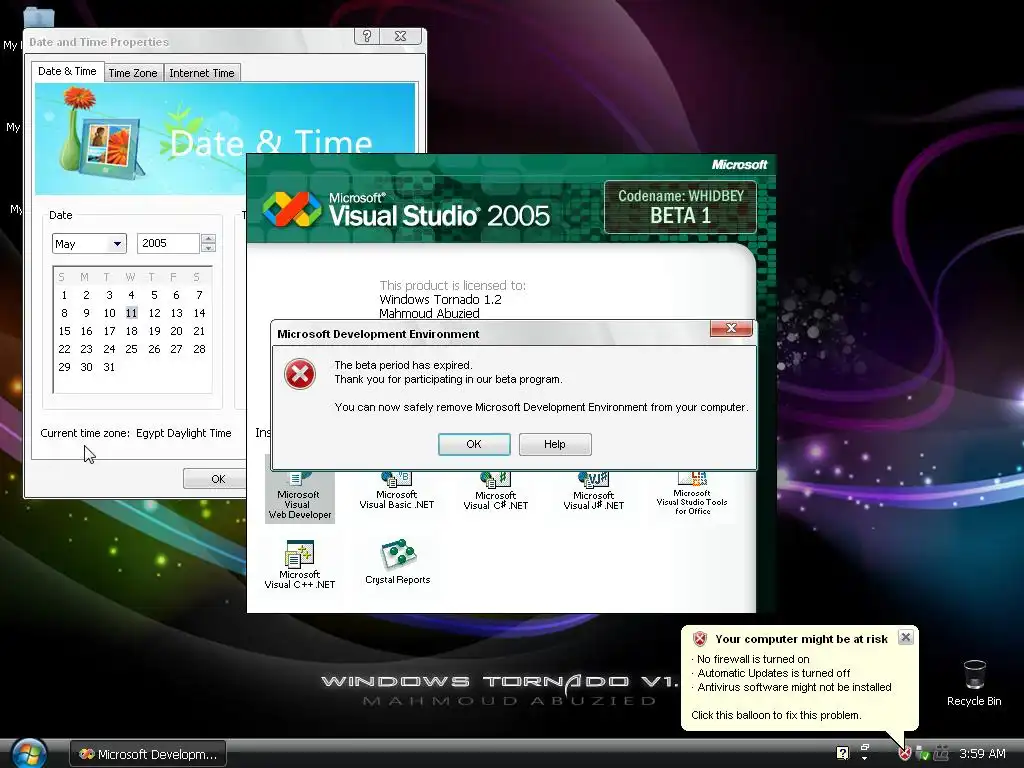This screenshot has height=768, width=1024.
Task: Activate Microsoft Development taskbar button
Action: point(148,754)
